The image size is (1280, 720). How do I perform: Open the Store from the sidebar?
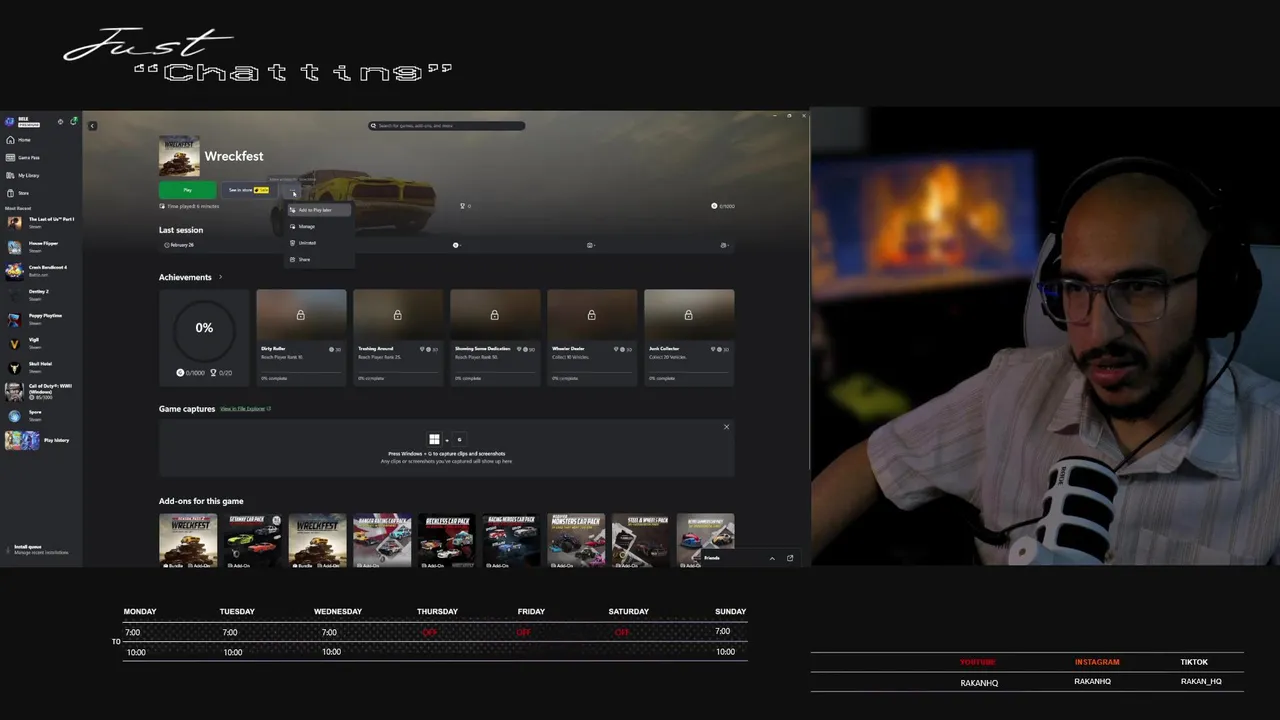(40, 193)
